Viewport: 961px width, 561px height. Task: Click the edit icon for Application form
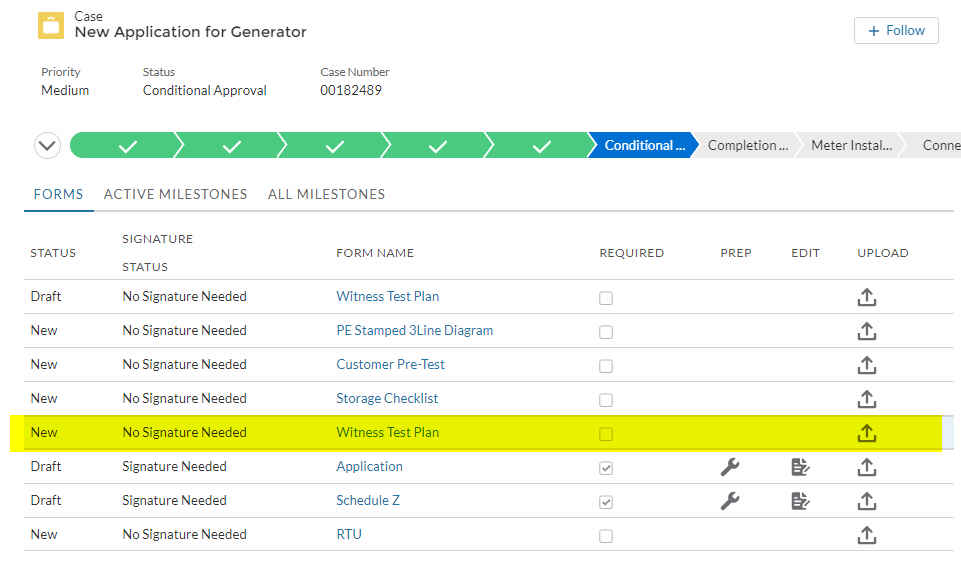pyautogui.click(x=800, y=467)
